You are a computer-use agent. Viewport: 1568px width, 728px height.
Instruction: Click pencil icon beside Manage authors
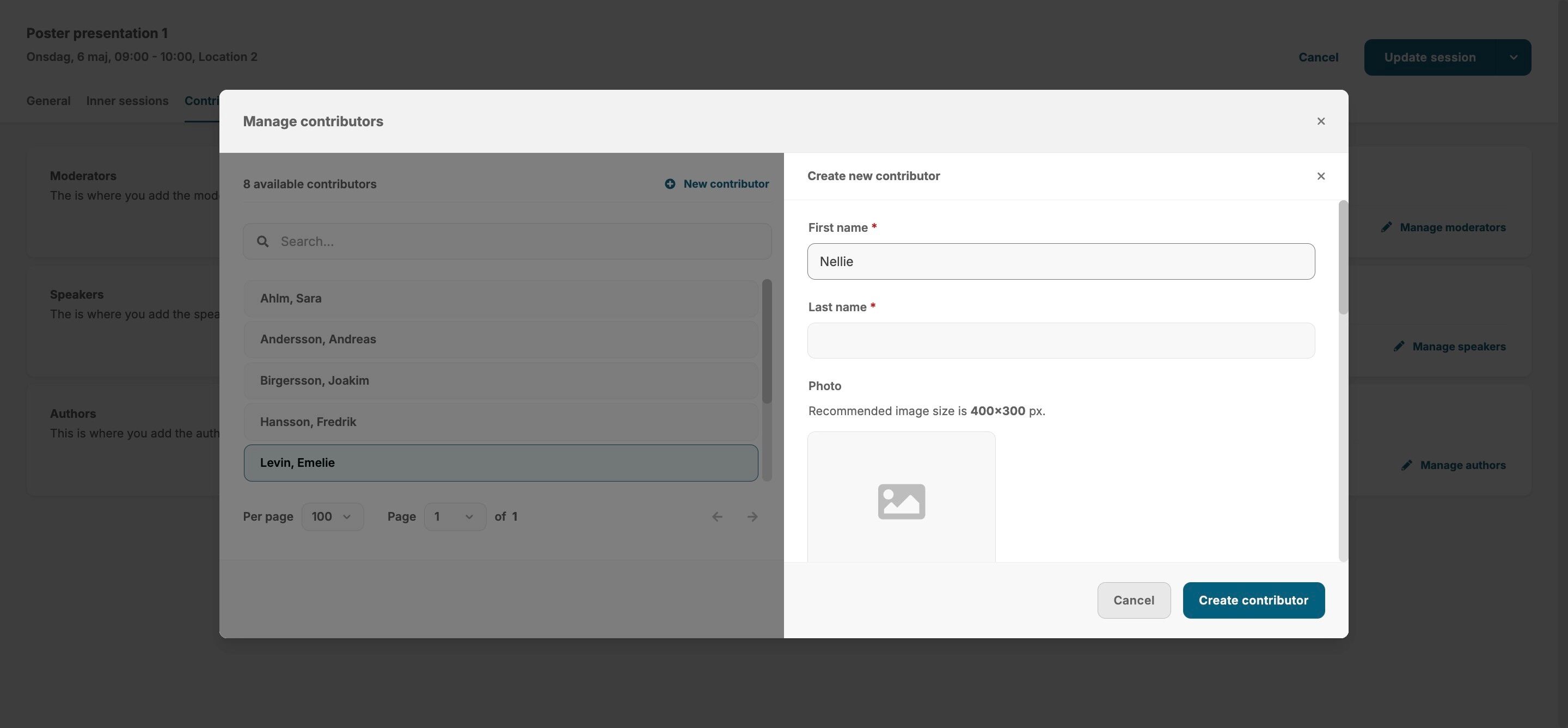tap(1407, 465)
